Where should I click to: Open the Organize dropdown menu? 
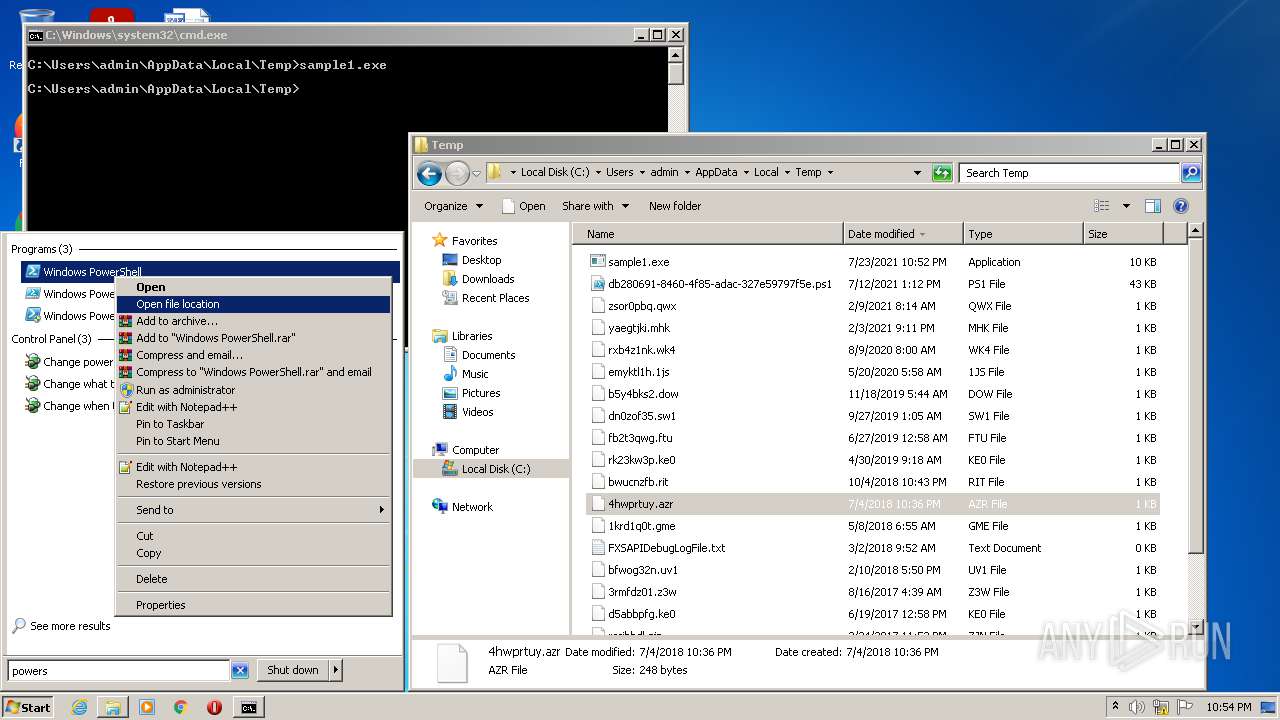[453, 206]
